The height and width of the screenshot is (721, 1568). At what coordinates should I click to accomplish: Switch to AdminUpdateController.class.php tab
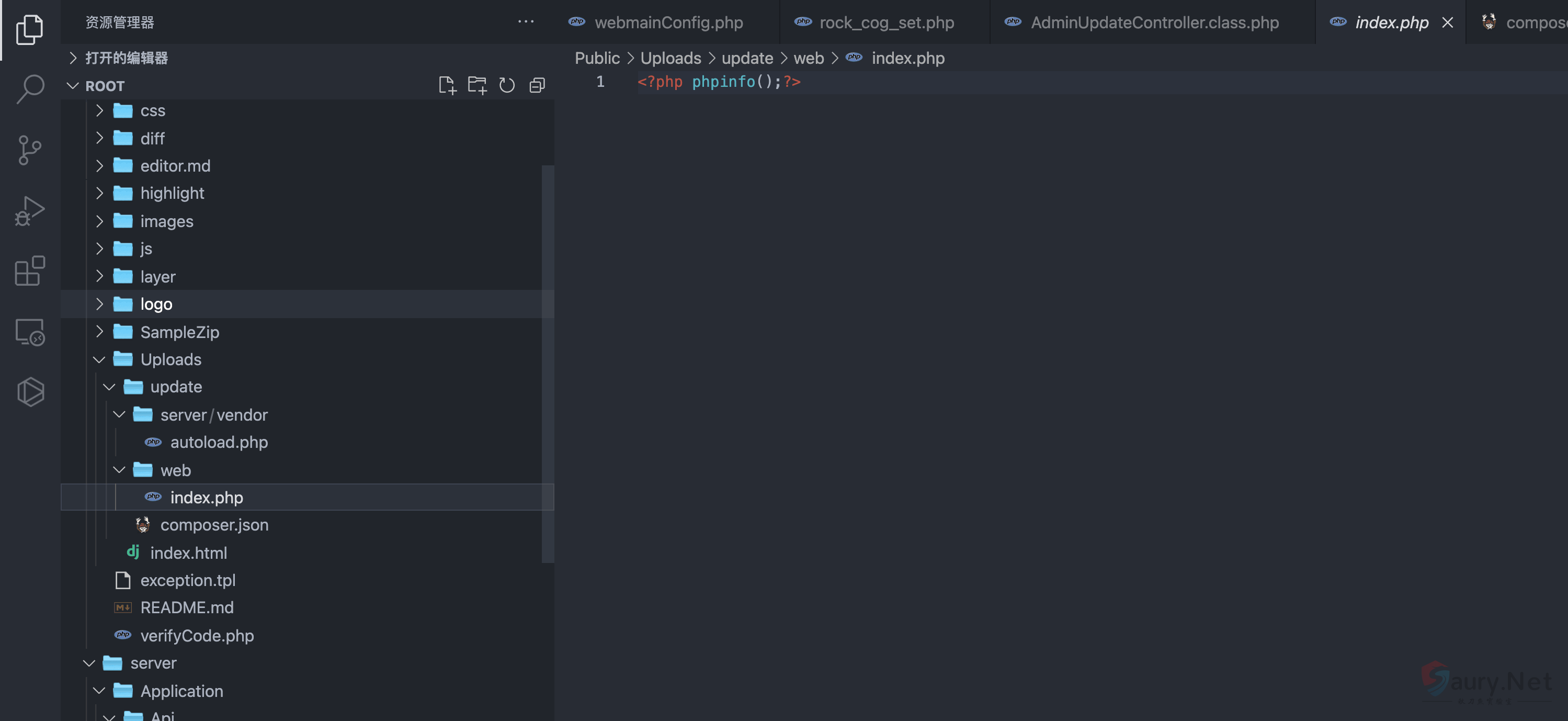(x=1154, y=22)
